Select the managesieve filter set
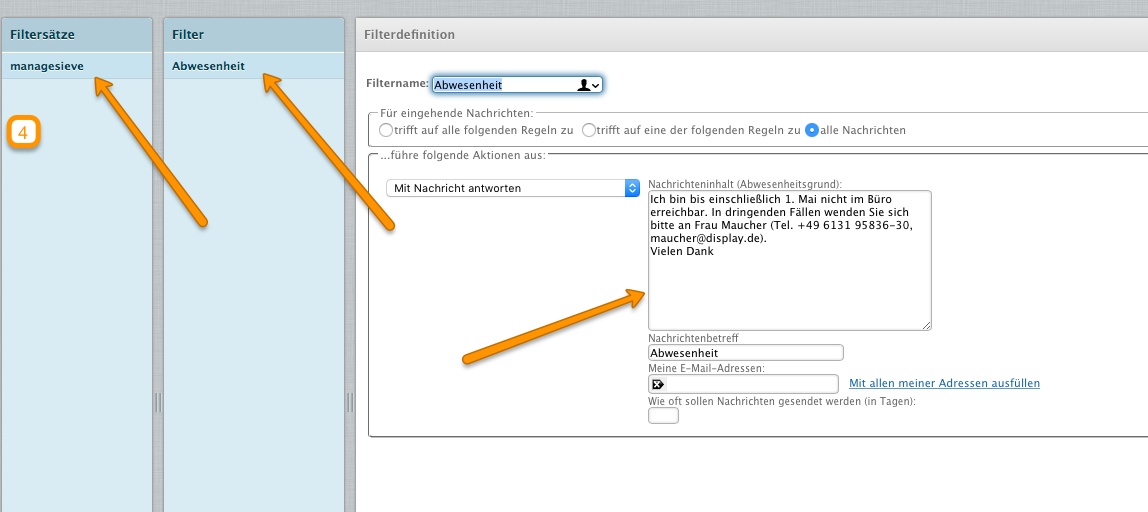Viewport: 1148px width, 512px height. [x=47, y=66]
